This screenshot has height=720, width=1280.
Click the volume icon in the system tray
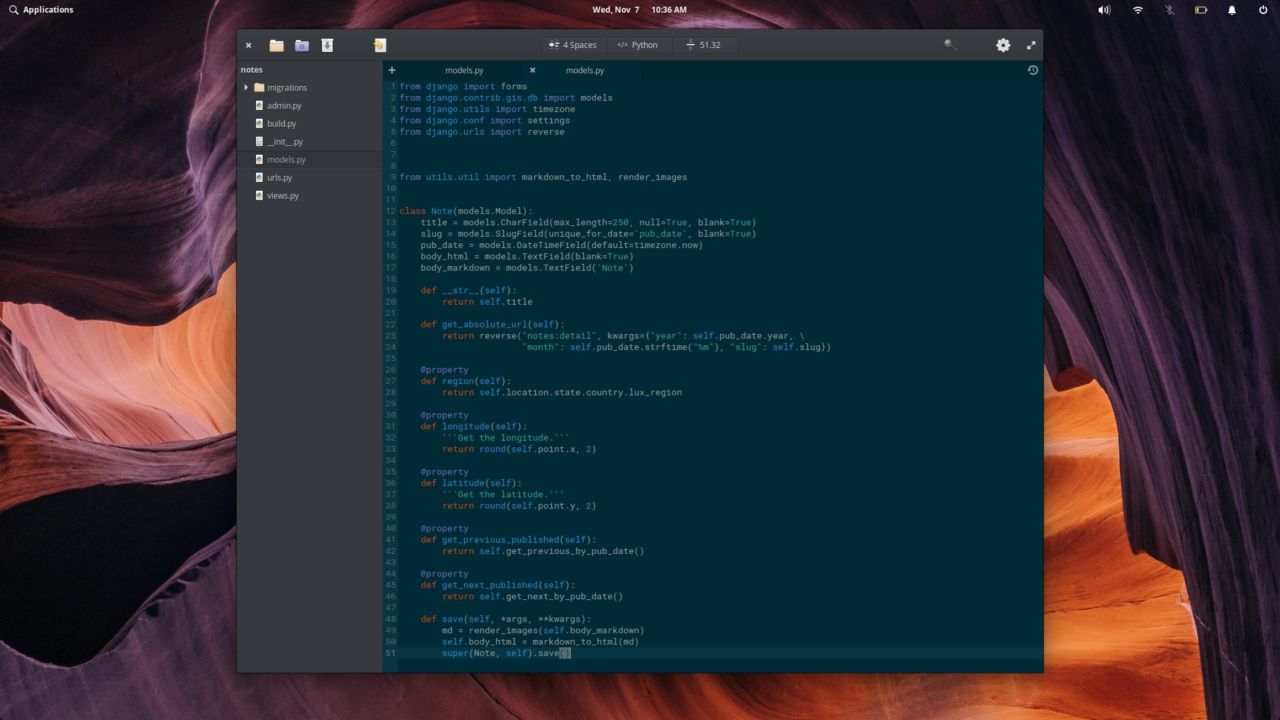[1104, 9]
